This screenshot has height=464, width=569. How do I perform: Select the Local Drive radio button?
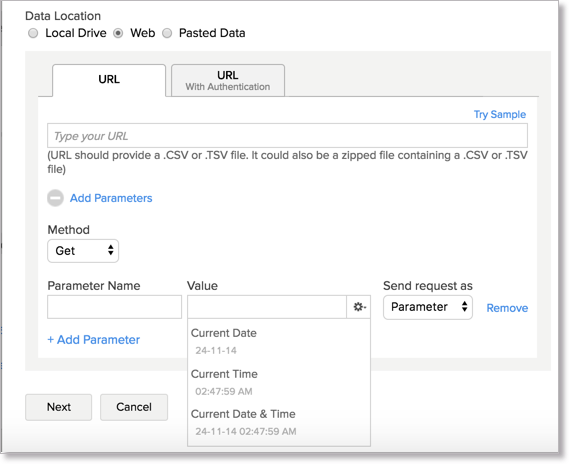pos(33,33)
